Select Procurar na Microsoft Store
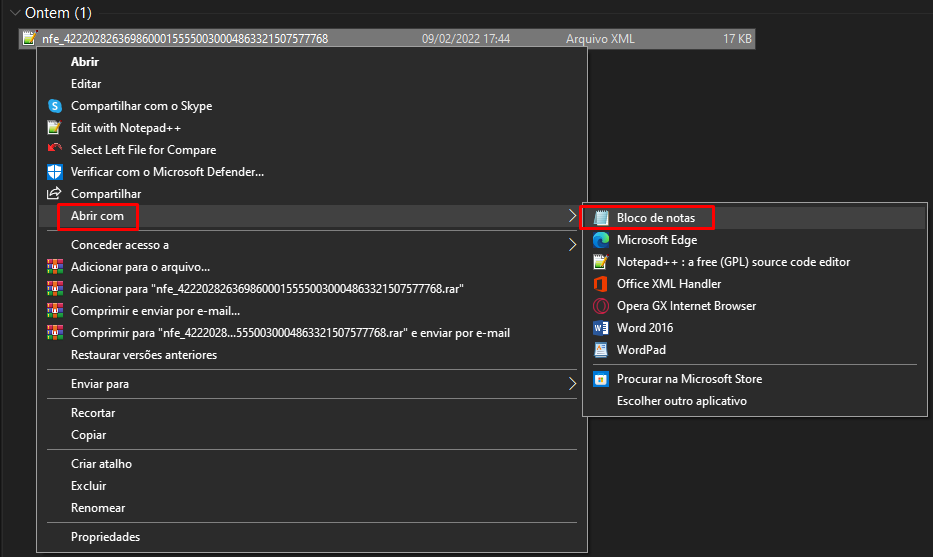Viewport: 933px width, 557px height. click(x=690, y=379)
